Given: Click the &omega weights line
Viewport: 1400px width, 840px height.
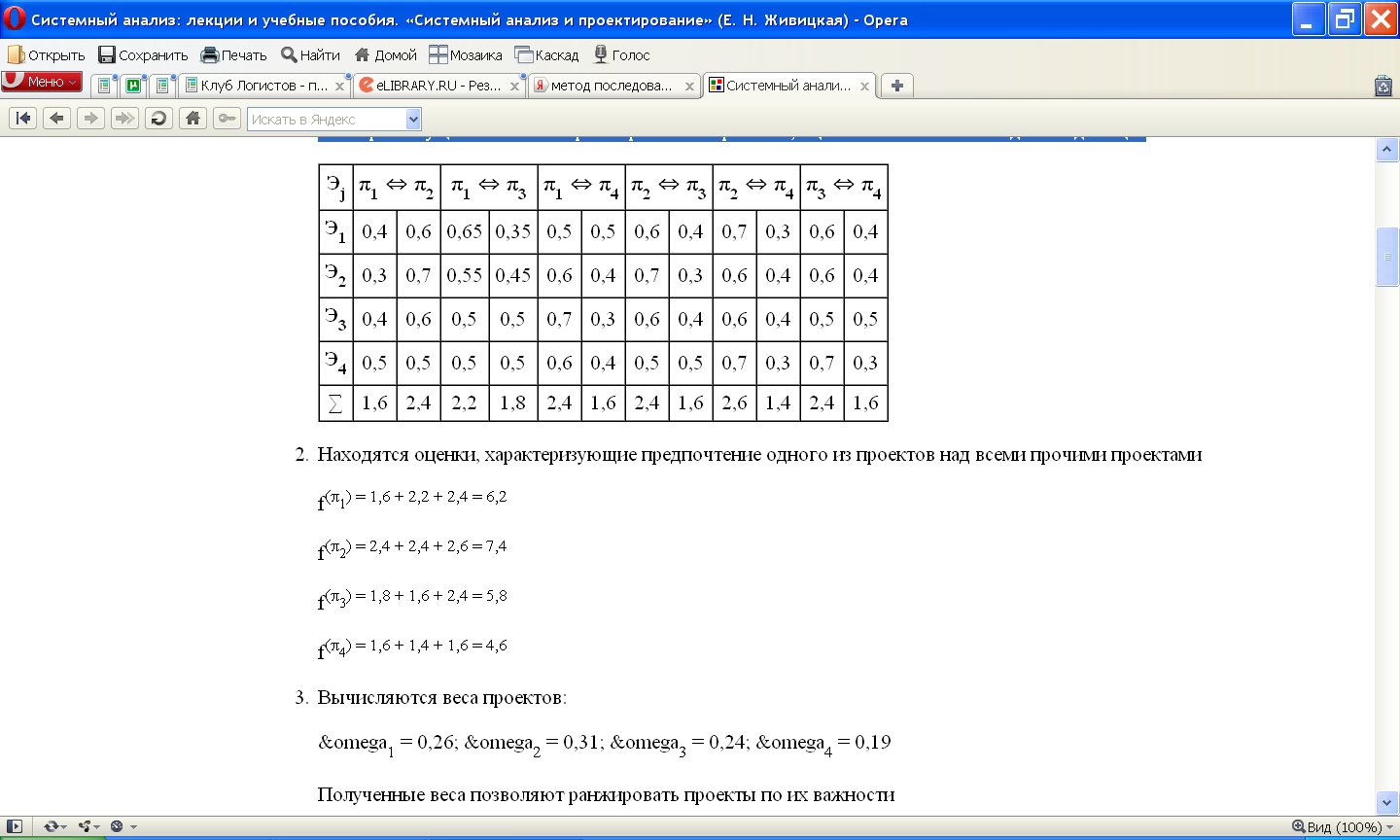Looking at the screenshot, I should coord(604,744).
